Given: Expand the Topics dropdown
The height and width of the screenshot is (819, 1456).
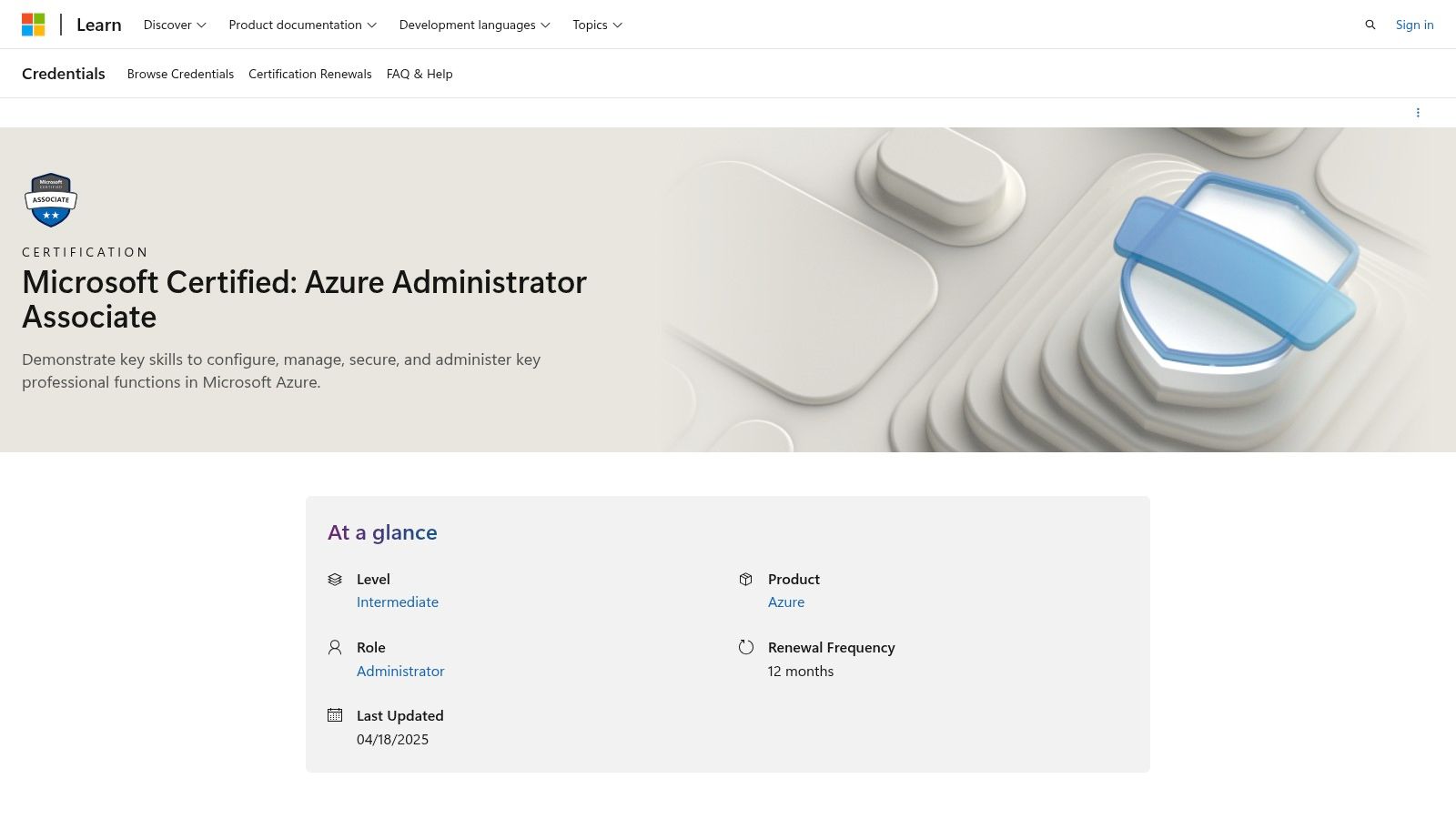Looking at the screenshot, I should (596, 25).
